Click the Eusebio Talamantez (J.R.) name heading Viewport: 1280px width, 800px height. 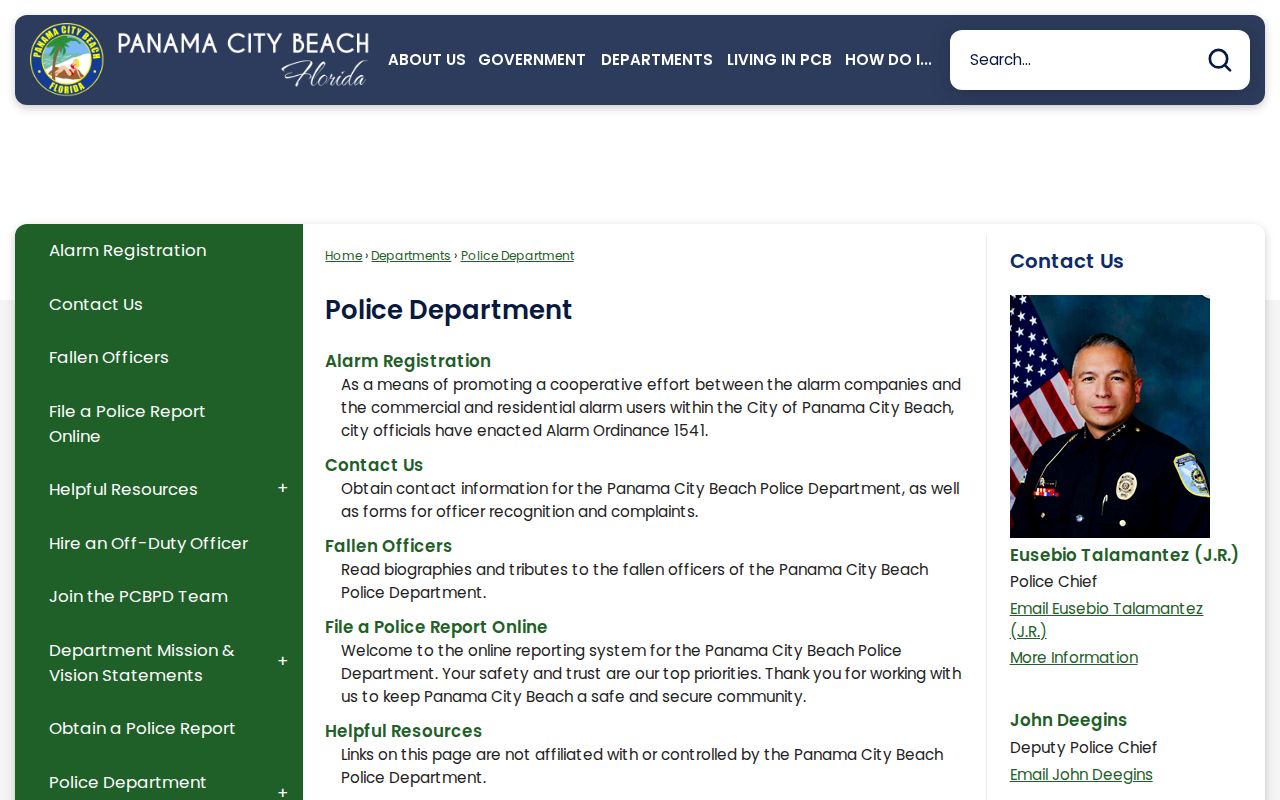[x=1124, y=554]
